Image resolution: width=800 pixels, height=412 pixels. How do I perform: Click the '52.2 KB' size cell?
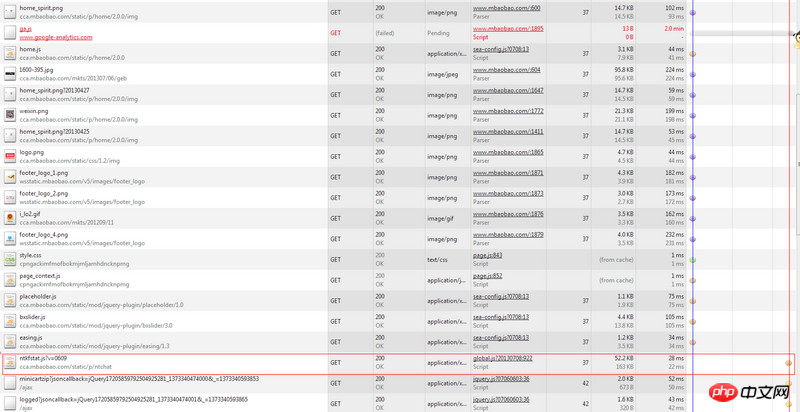coord(624,358)
